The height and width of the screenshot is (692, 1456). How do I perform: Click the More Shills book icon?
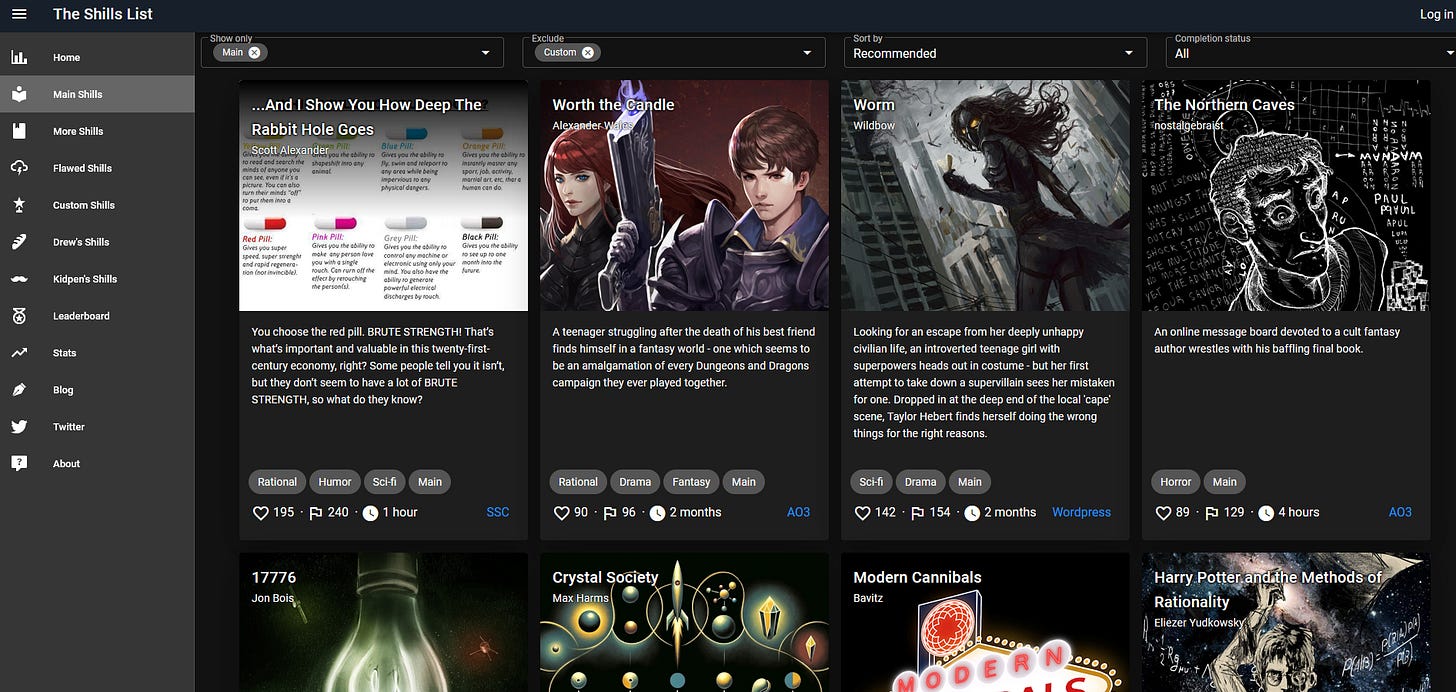tap(19, 131)
